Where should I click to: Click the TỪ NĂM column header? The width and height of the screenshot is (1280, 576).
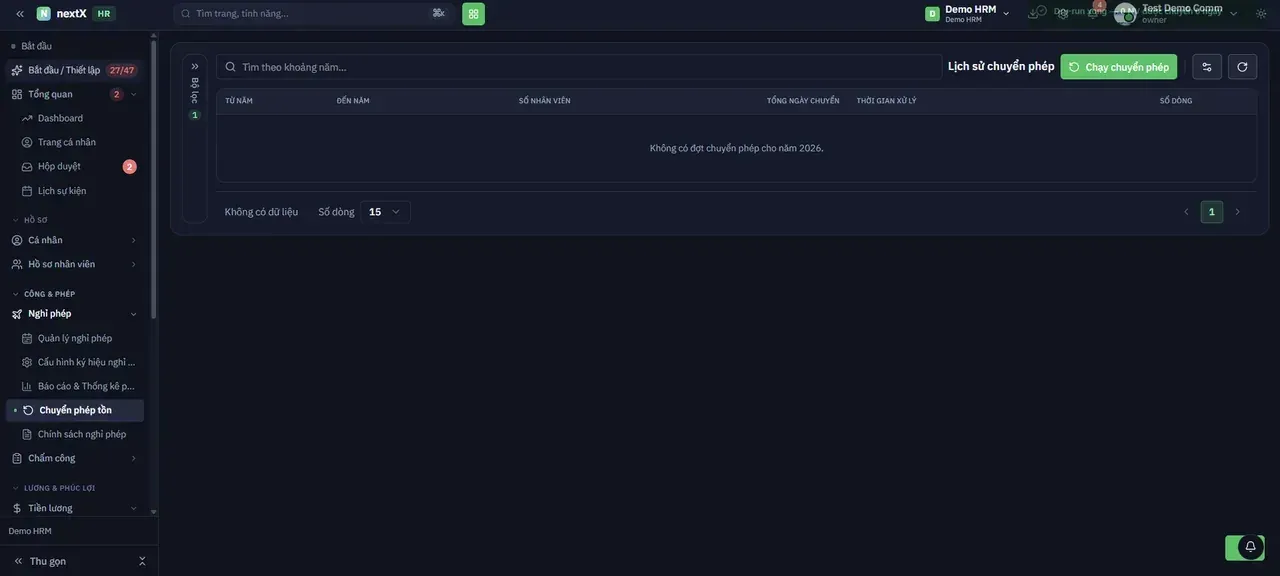239,101
